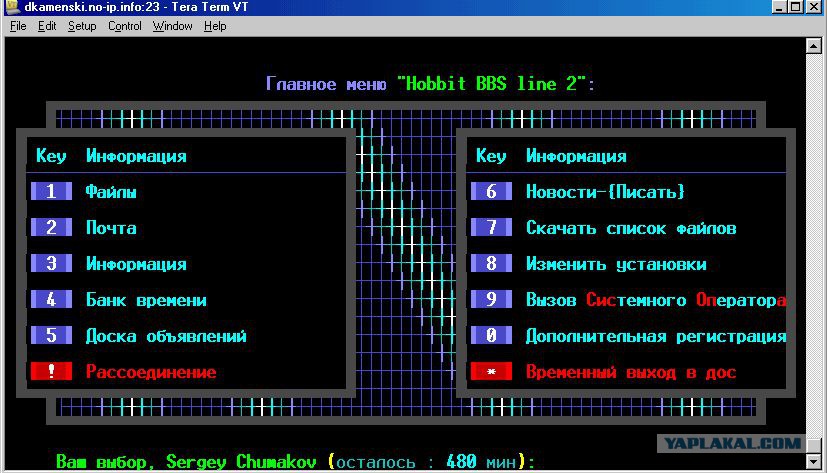
Task: Click the key 1 badge for Файлы
Action: point(51,191)
